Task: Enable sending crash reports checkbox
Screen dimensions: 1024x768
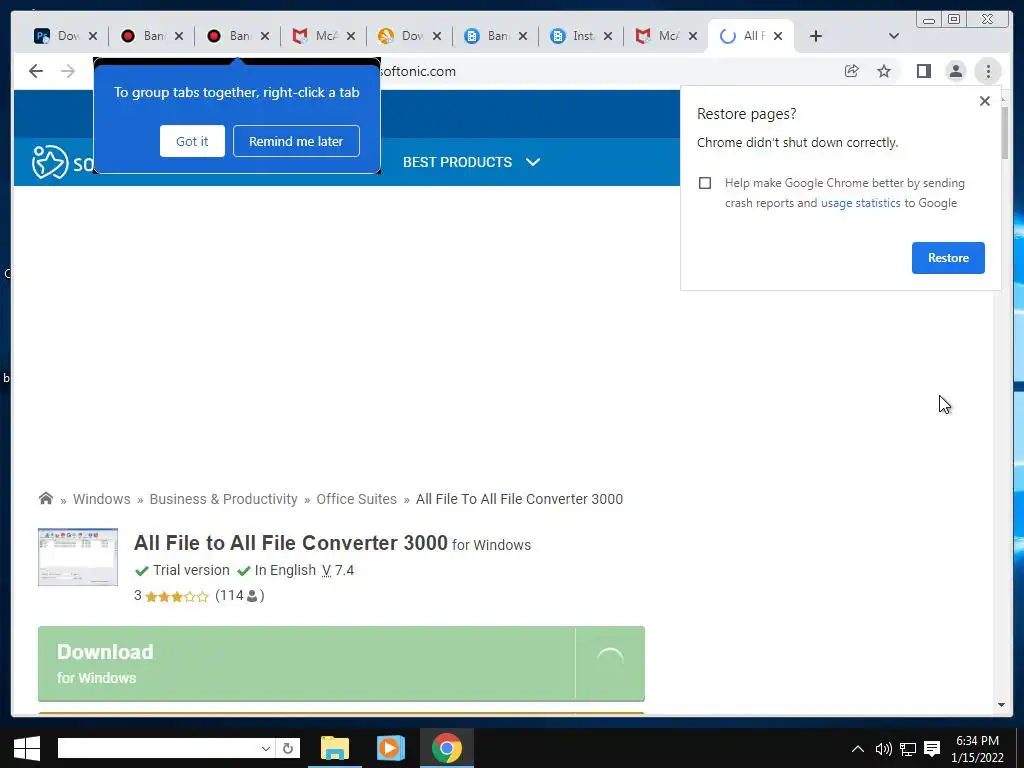Action: [705, 183]
